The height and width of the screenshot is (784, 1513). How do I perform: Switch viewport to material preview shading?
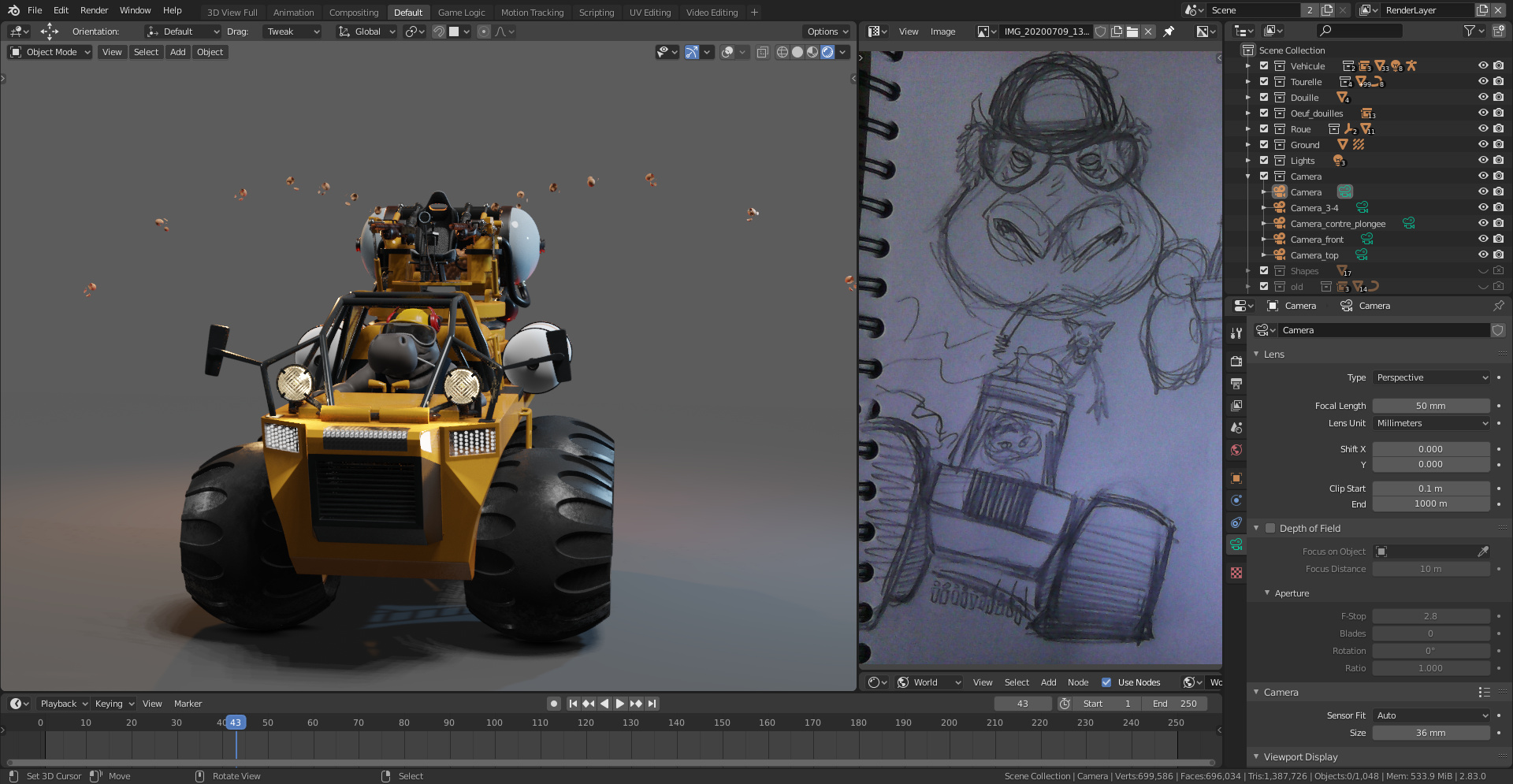(x=812, y=52)
